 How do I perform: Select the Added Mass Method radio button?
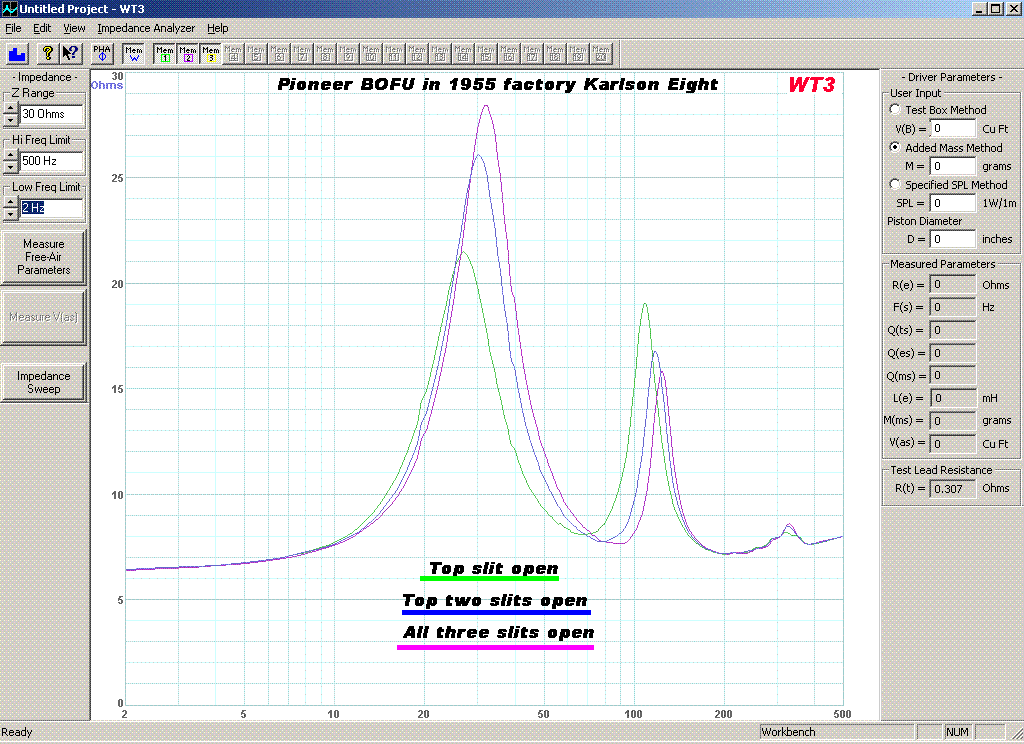pos(895,147)
